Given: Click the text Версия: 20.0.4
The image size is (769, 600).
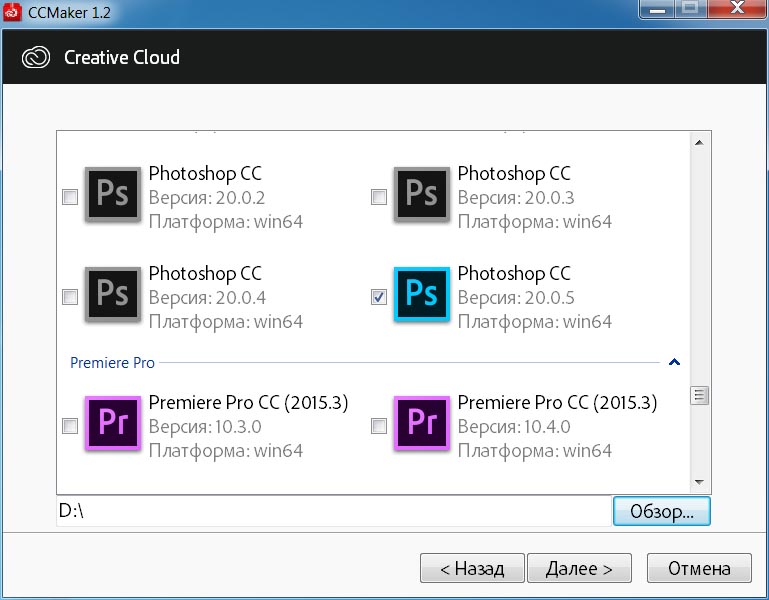Looking at the screenshot, I should tap(207, 298).
